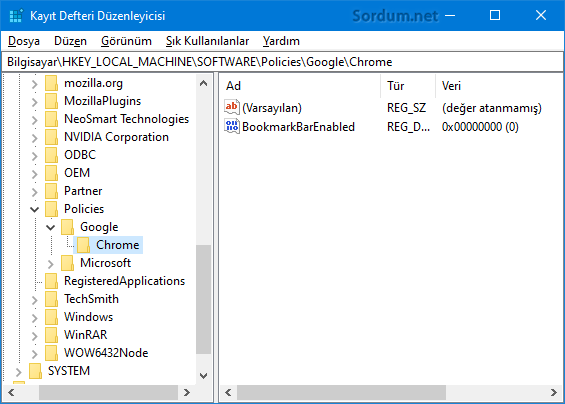Click the (değer atanmamış) data cell
The height and width of the screenshot is (404, 565).
pos(491,108)
